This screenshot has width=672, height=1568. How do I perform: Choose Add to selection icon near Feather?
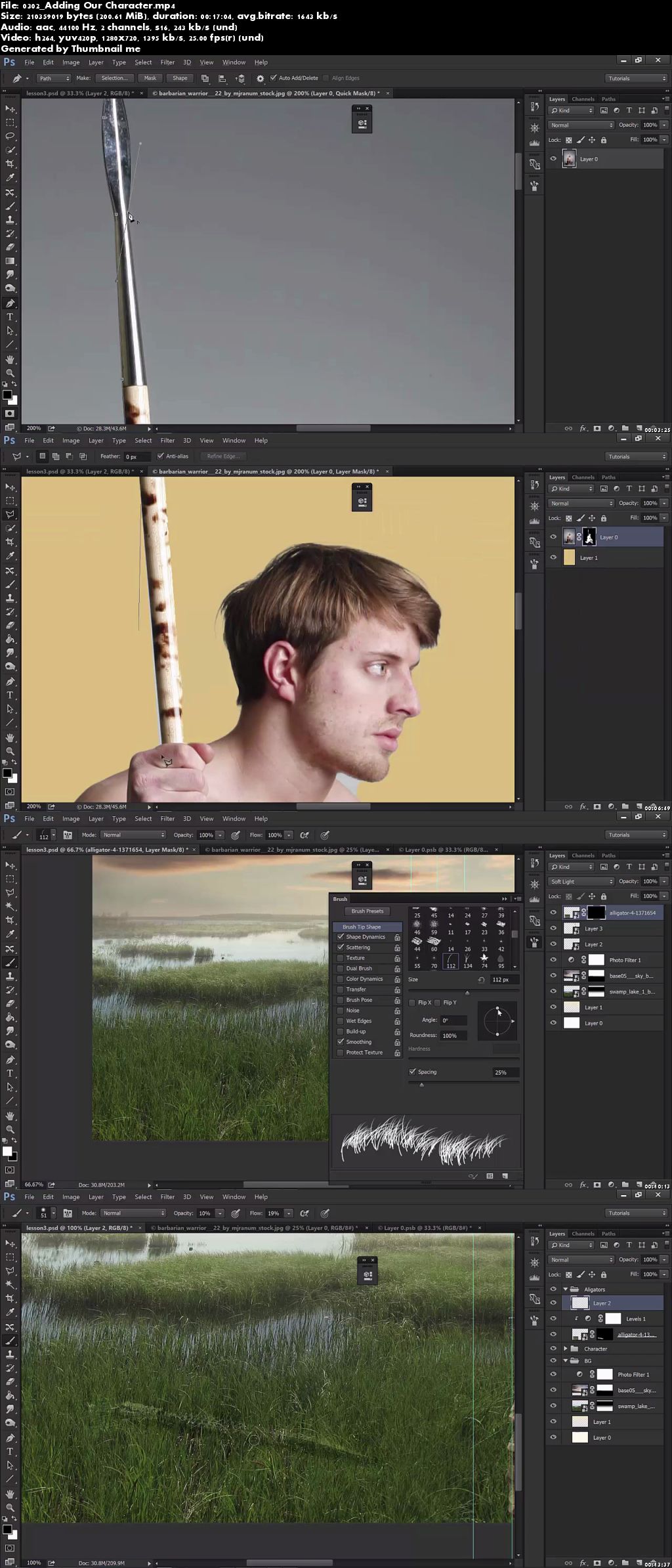pos(56,456)
